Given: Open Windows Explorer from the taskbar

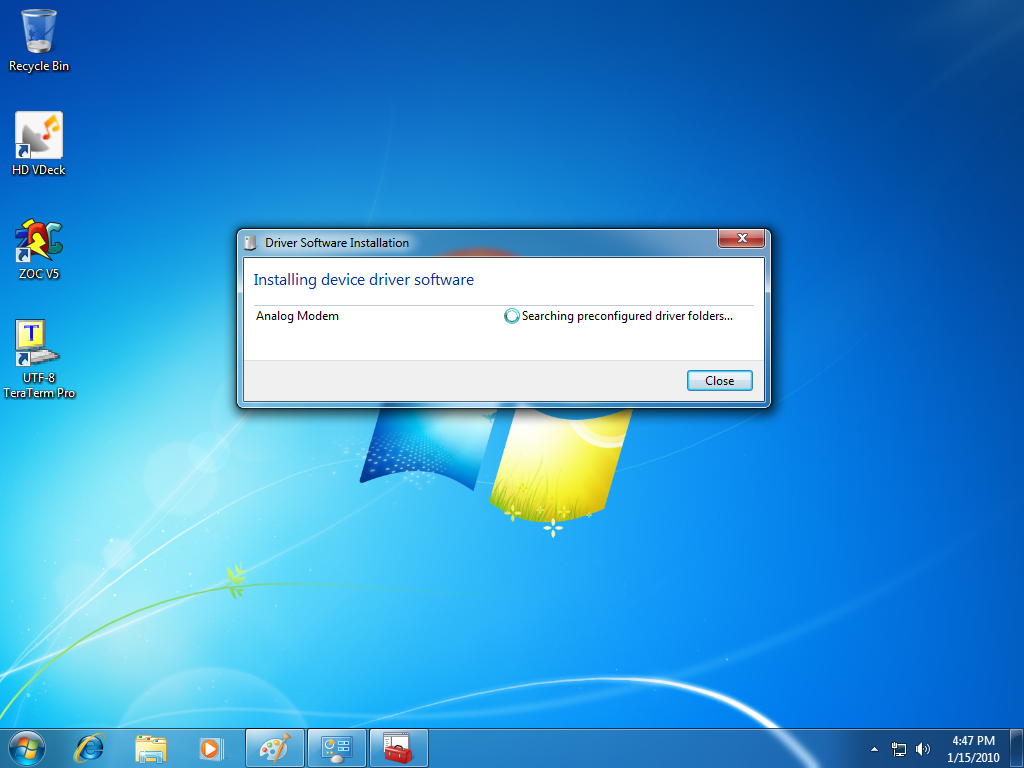Looking at the screenshot, I should 151,747.
